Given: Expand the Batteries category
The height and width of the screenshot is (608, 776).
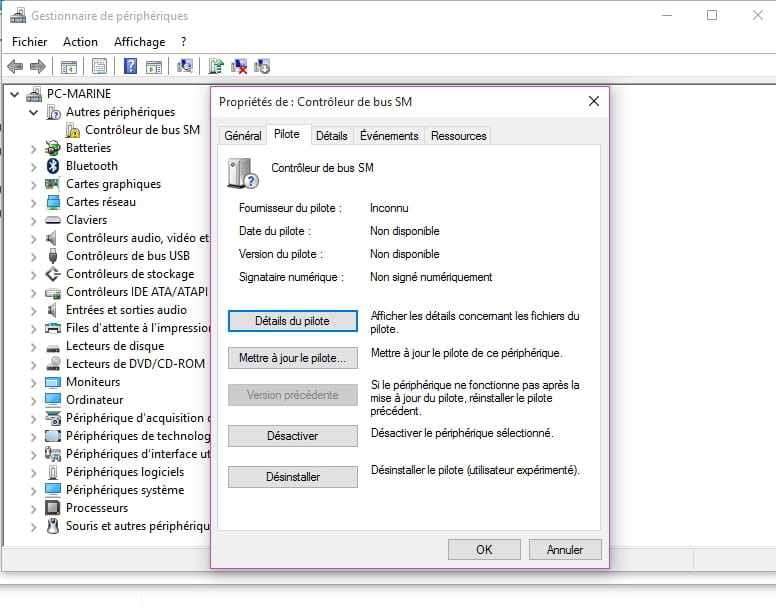Looking at the screenshot, I should (x=34, y=148).
